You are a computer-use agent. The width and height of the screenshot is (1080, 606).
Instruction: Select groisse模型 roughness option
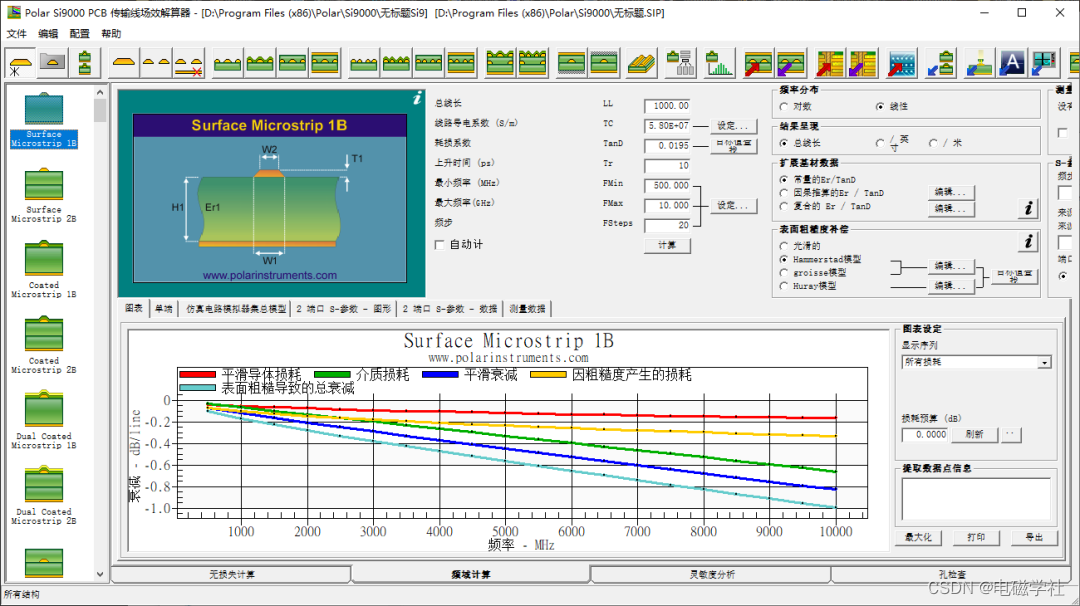(x=784, y=273)
